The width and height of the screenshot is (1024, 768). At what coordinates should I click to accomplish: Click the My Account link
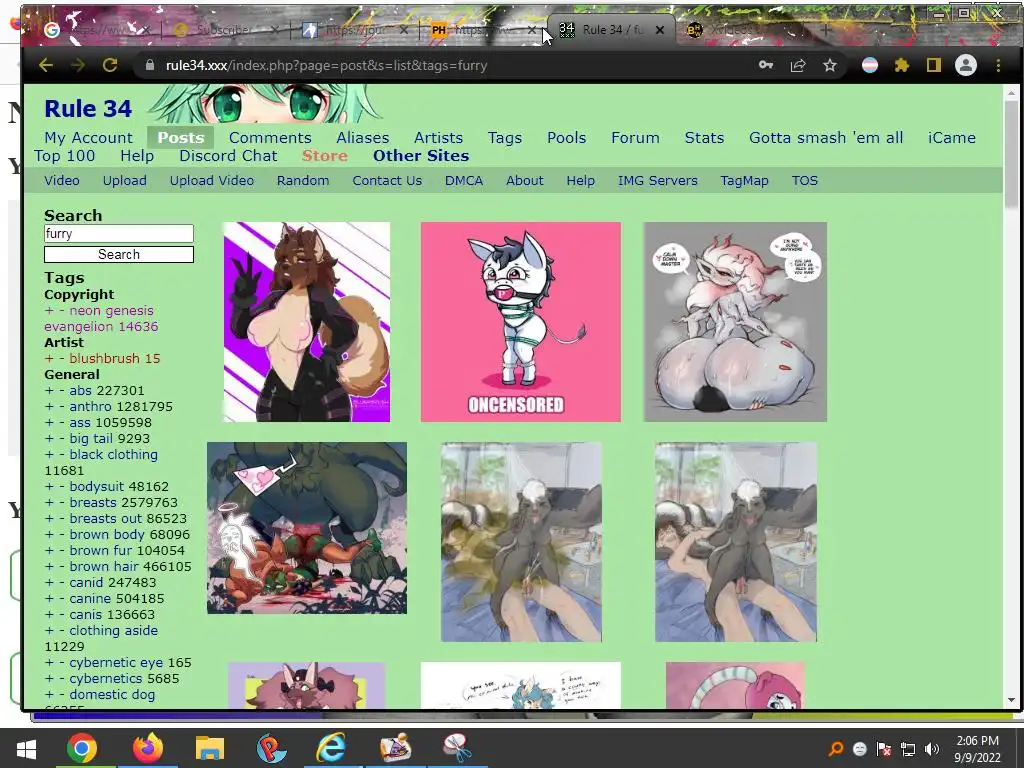(x=88, y=138)
